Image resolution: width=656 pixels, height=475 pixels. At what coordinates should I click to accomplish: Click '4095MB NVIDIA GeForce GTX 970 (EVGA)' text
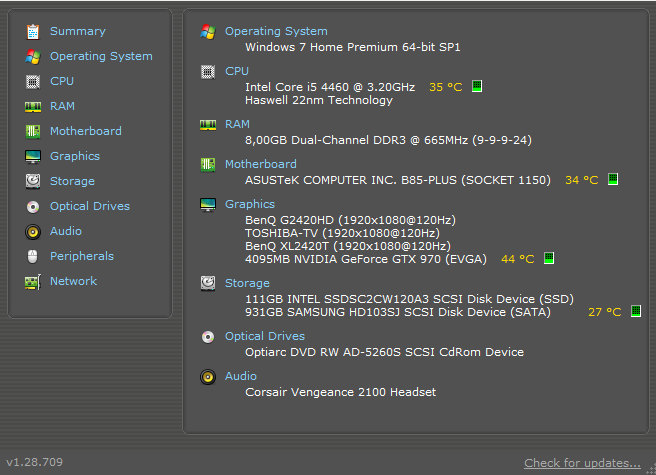pos(366,259)
